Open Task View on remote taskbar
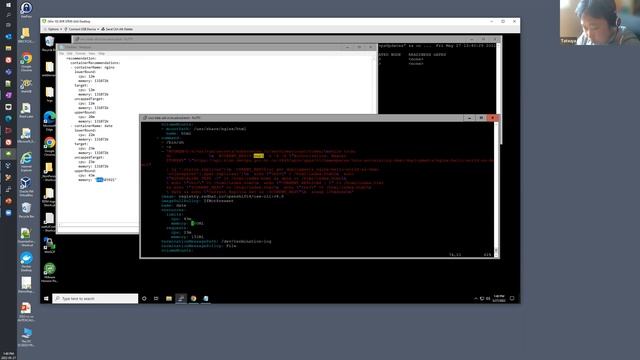 click(156, 299)
